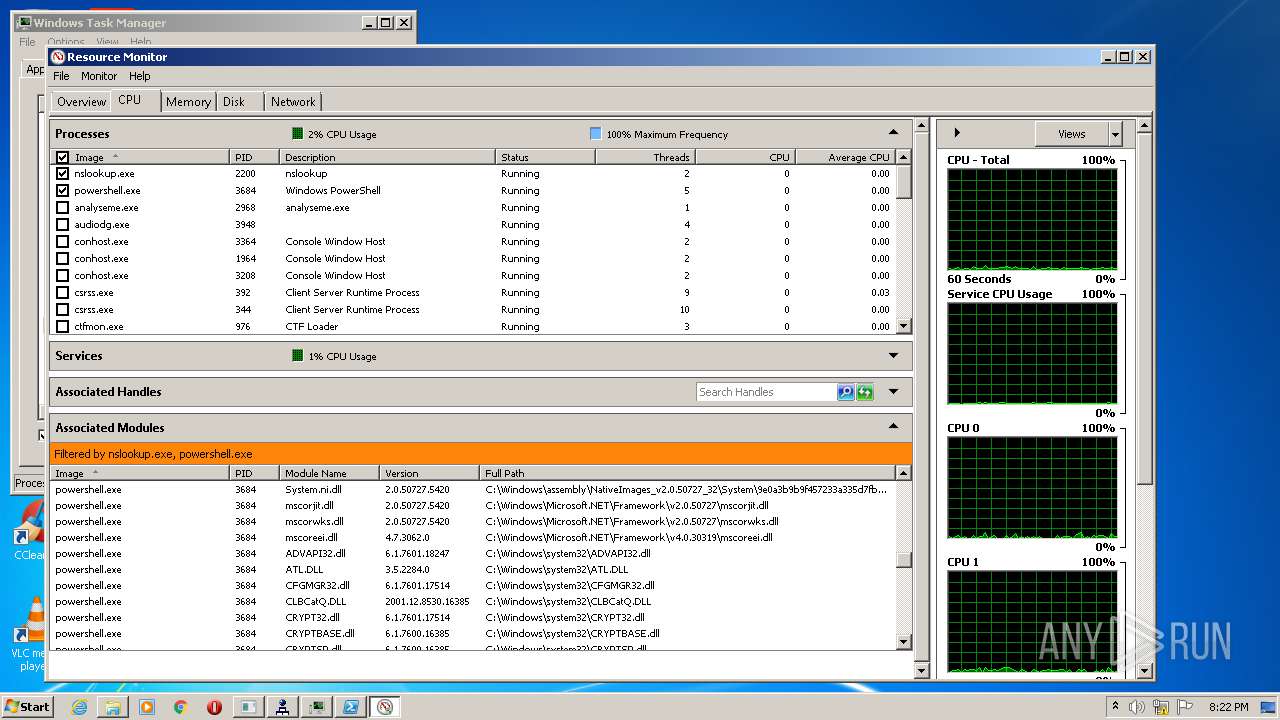Check the conhost.exe PID 3364 checkbox
Viewport: 1280px width, 720px height.
(x=63, y=241)
